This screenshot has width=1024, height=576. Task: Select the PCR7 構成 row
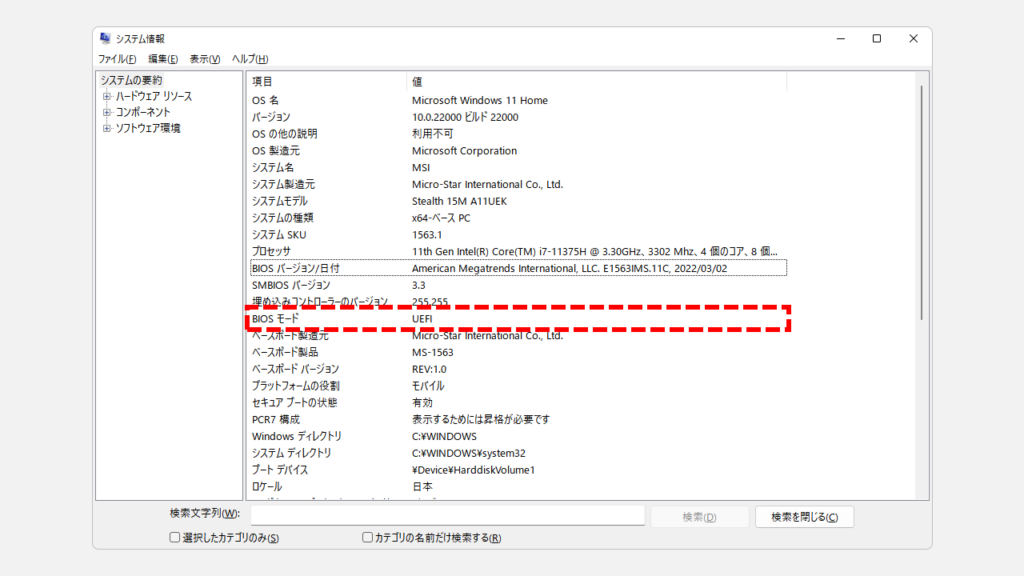coord(519,419)
